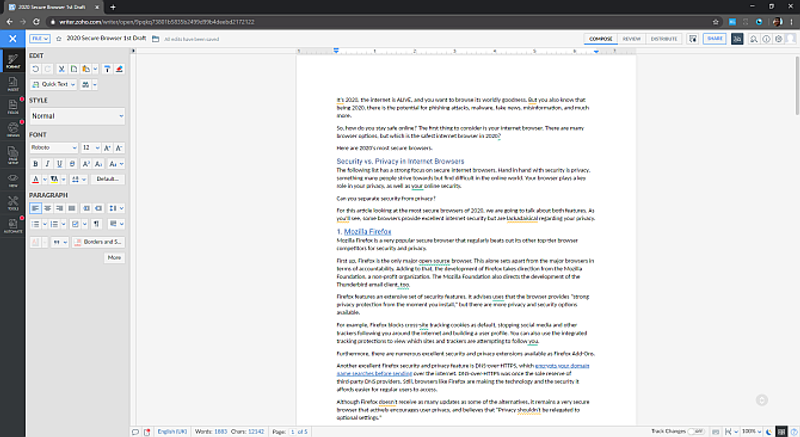Click the Clear Formatting eraser icon
The width and height of the screenshot is (800, 437).
pos(119,69)
